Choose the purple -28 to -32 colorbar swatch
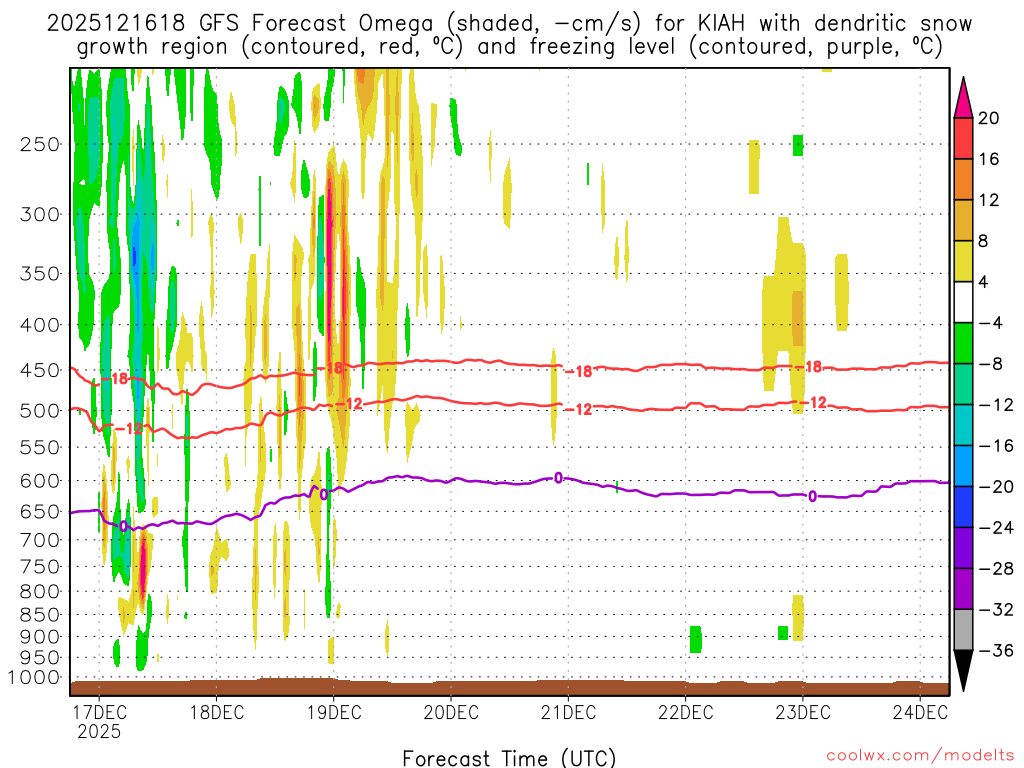The image size is (1024, 768). 963,589
